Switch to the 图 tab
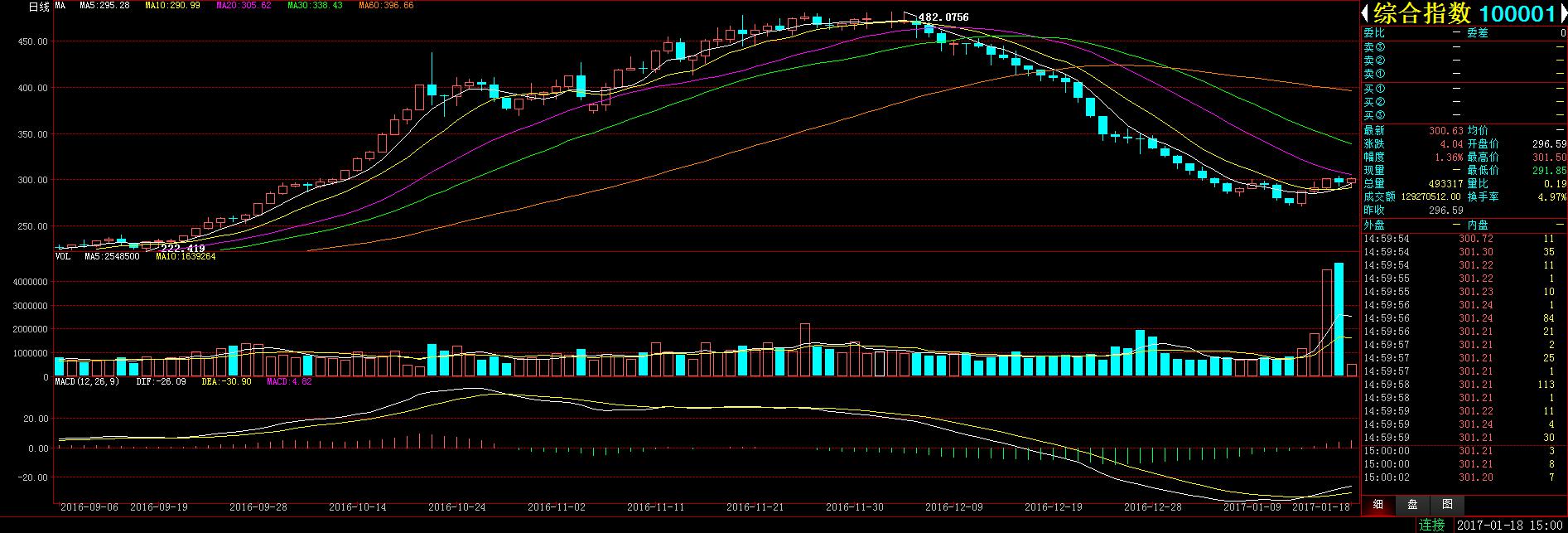The height and width of the screenshot is (533, 1568). click(1446, 504)
